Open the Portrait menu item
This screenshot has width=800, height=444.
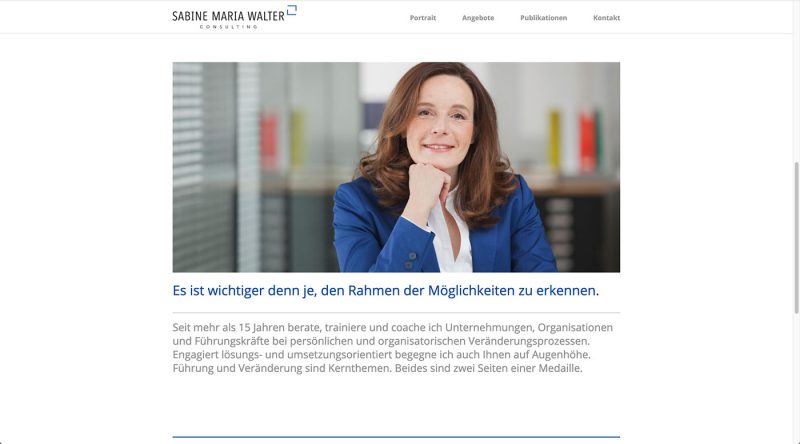coord(422,18)
